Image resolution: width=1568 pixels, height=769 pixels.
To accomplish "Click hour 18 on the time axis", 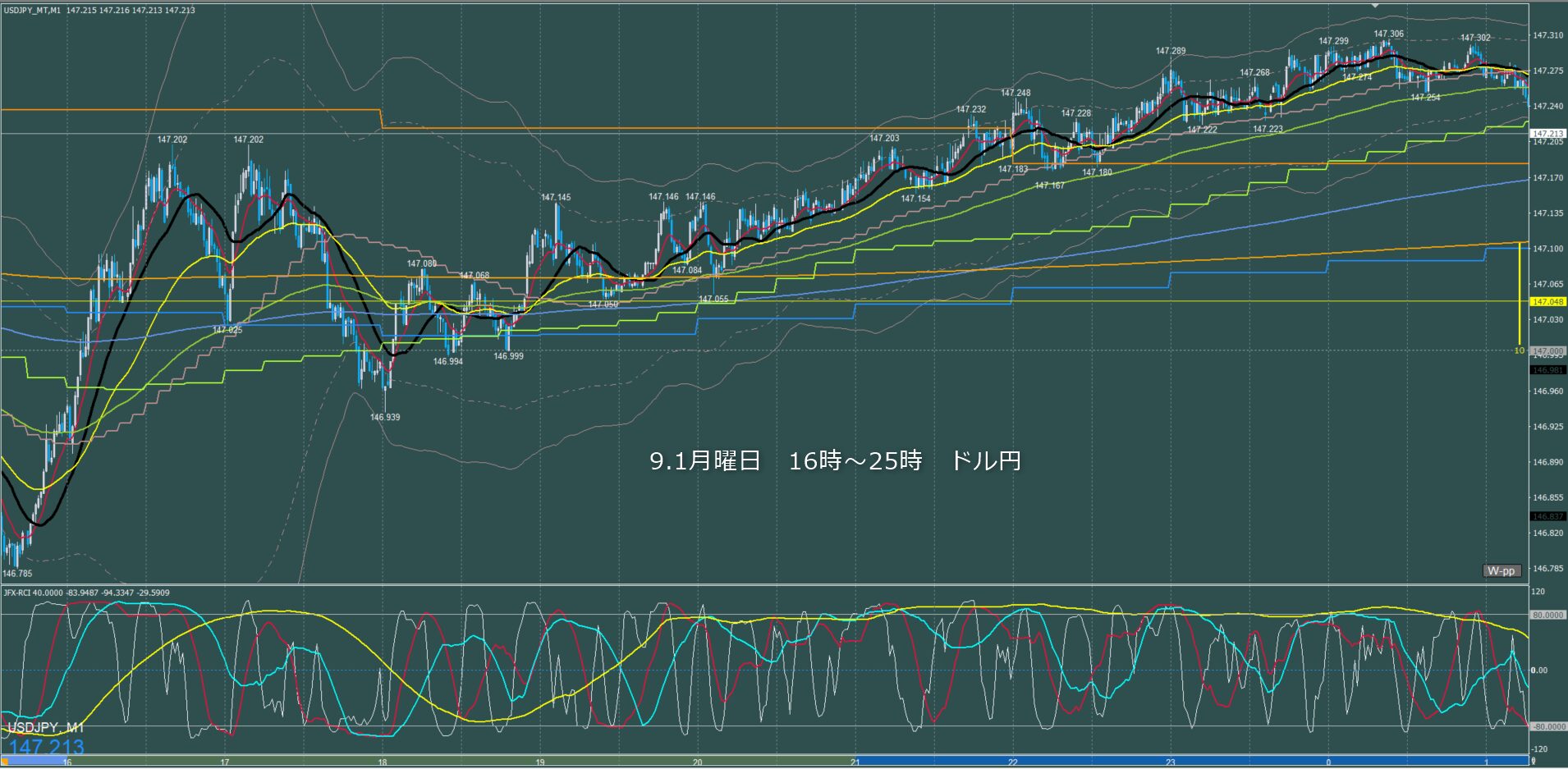I will [383, 762].
